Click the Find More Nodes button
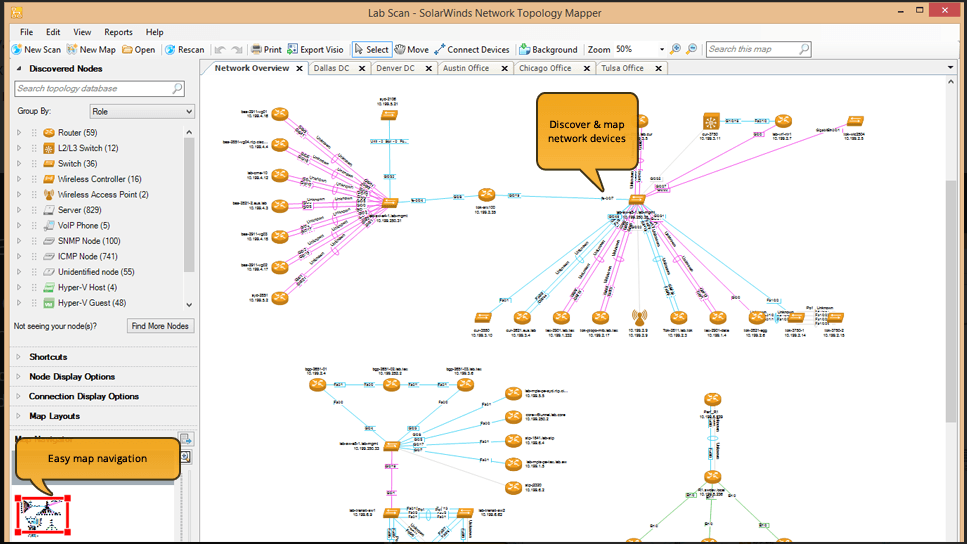Screen dimensions: 967x544 coord(160,326)
